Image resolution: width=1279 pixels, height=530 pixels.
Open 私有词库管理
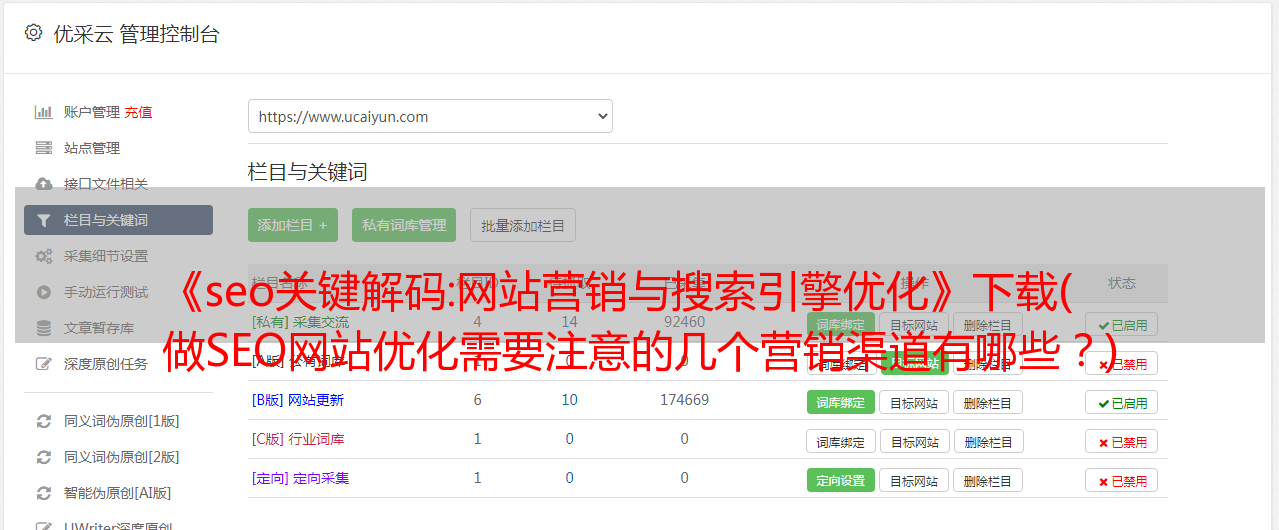pos(404,225)
